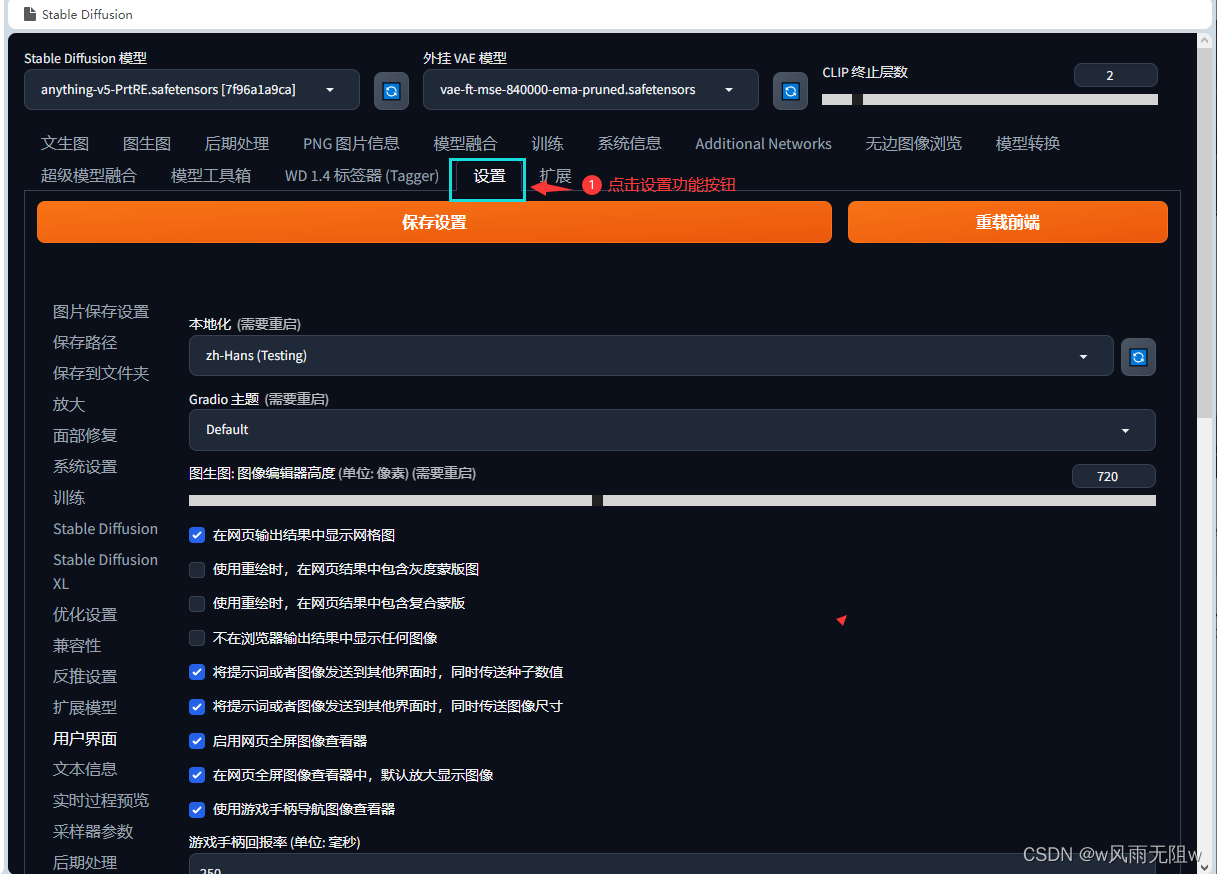The image size is (1217, 874).
Task: Switch to the 模型转换 tab
Action: 1028,143
